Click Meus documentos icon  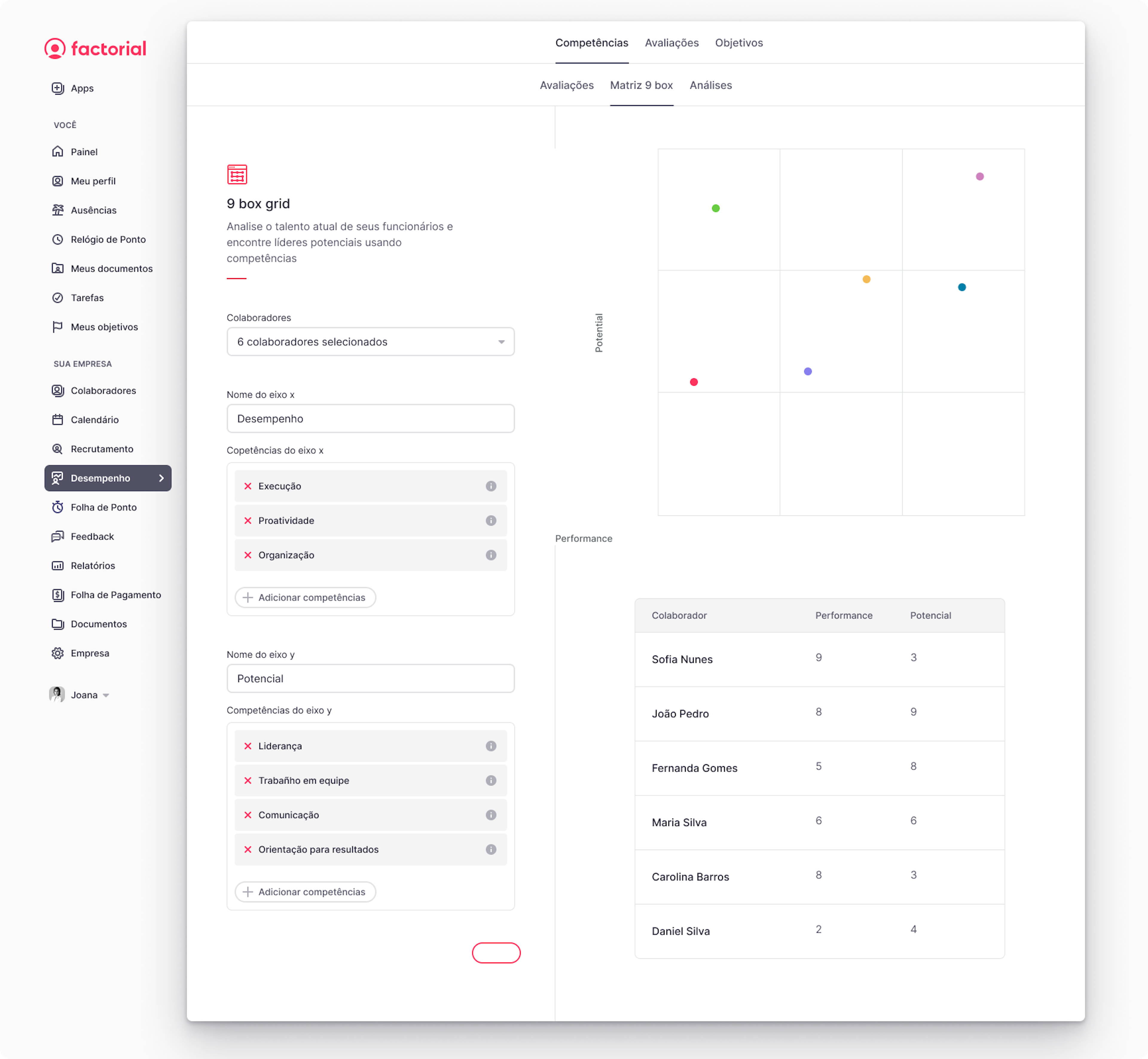click(58, 269)
